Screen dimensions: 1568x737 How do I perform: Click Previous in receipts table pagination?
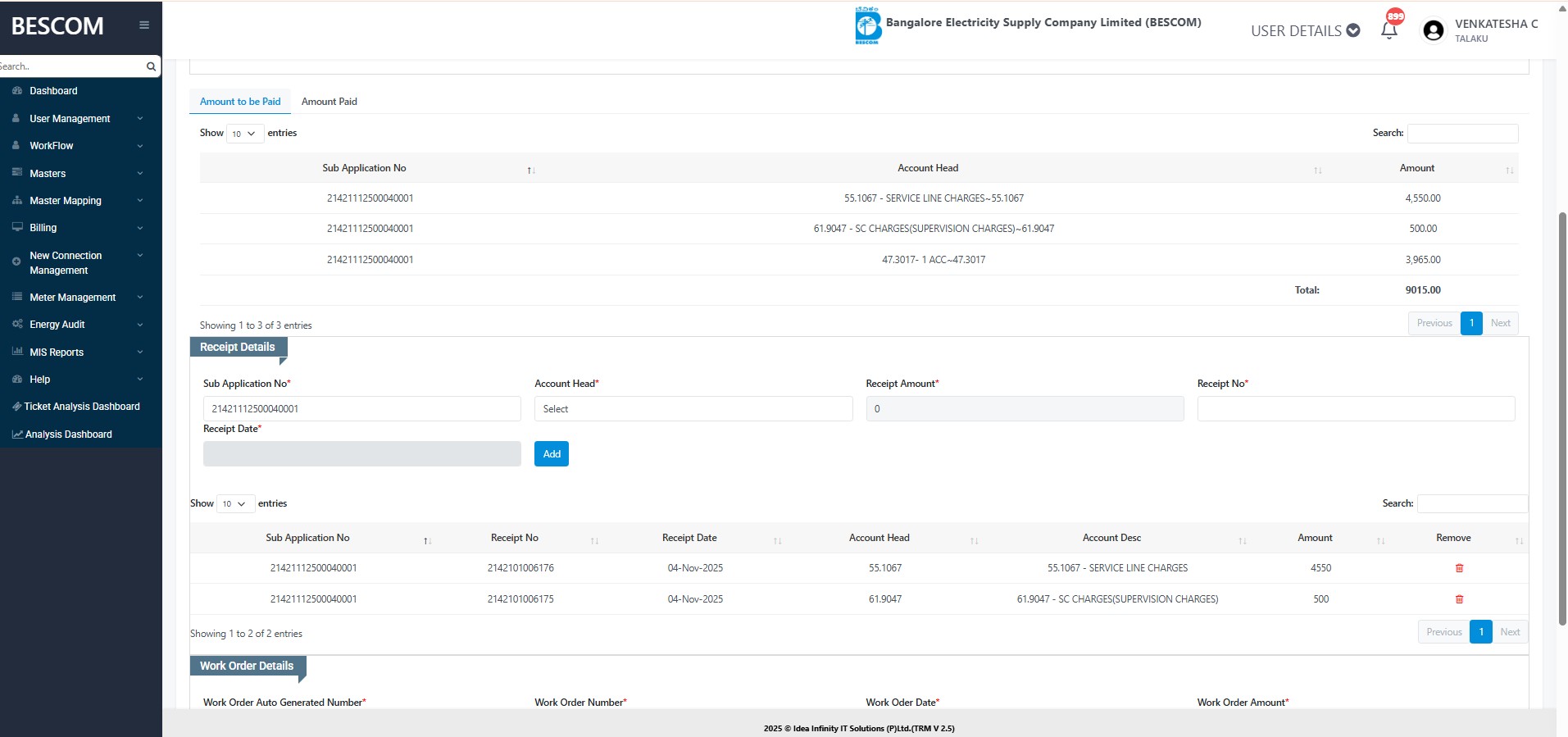point(1443,632)
